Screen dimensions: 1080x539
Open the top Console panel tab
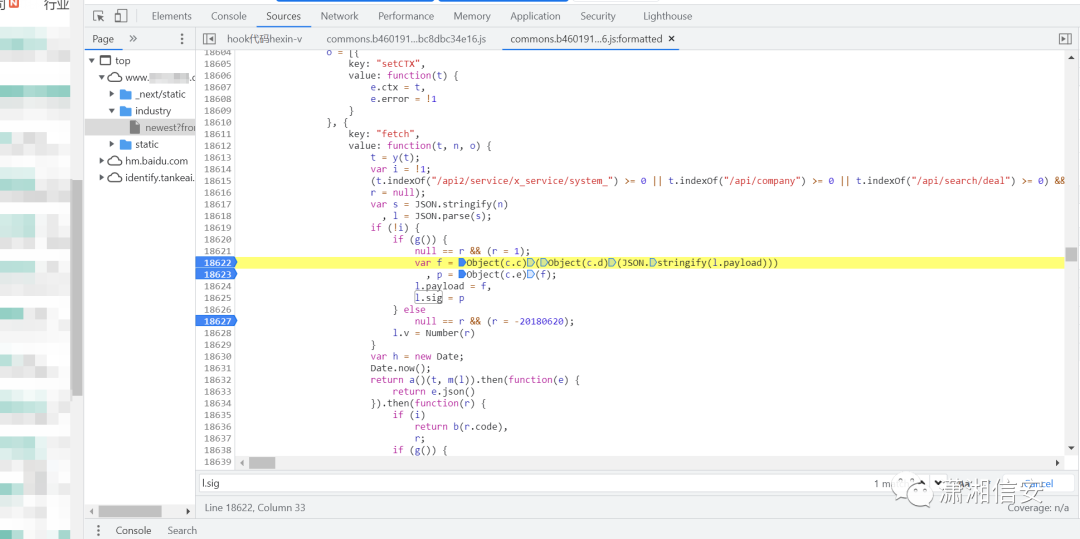point(229,16)
